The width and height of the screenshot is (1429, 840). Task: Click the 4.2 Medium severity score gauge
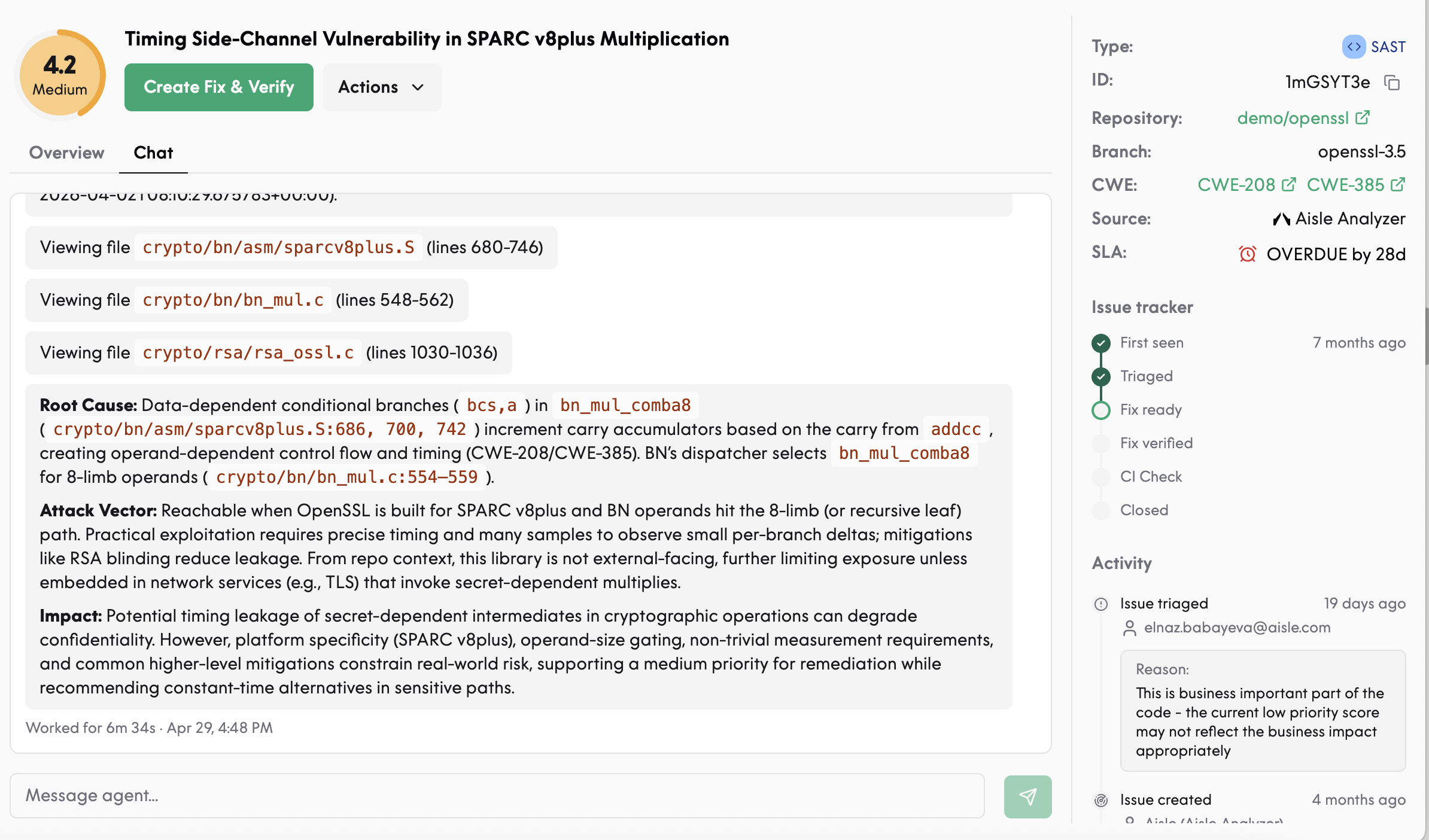(x=60, y=75)
